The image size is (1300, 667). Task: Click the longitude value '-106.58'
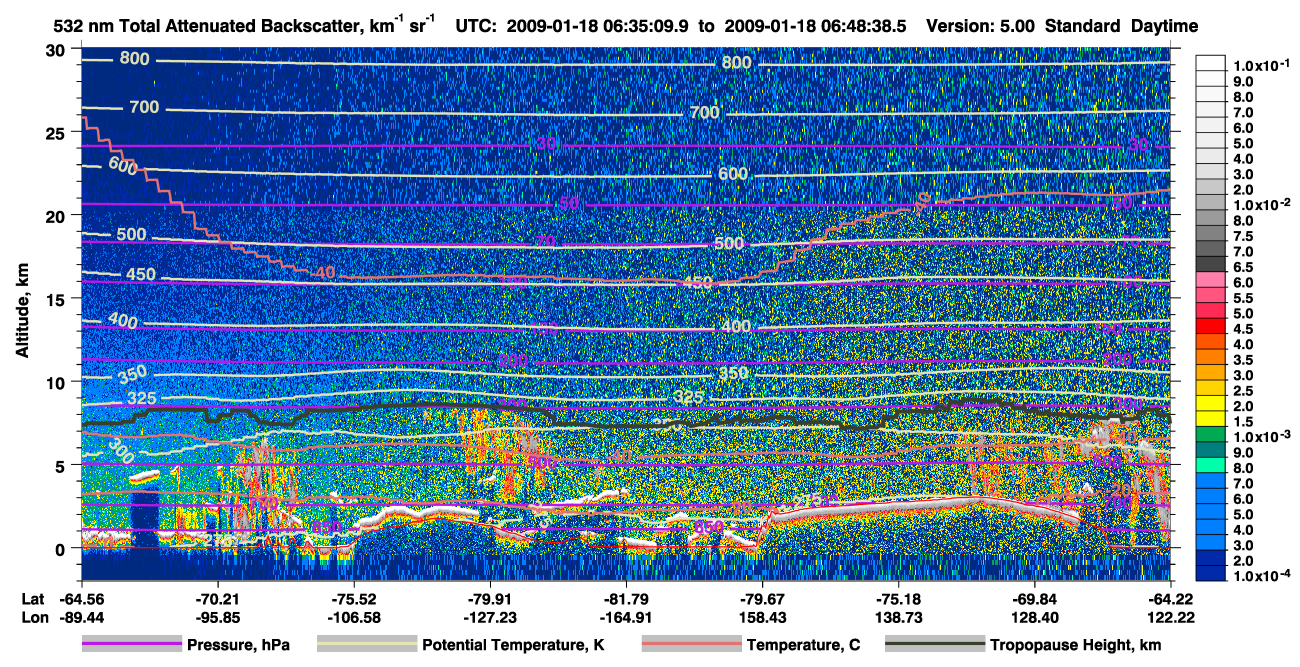click(x=354, y=617)
